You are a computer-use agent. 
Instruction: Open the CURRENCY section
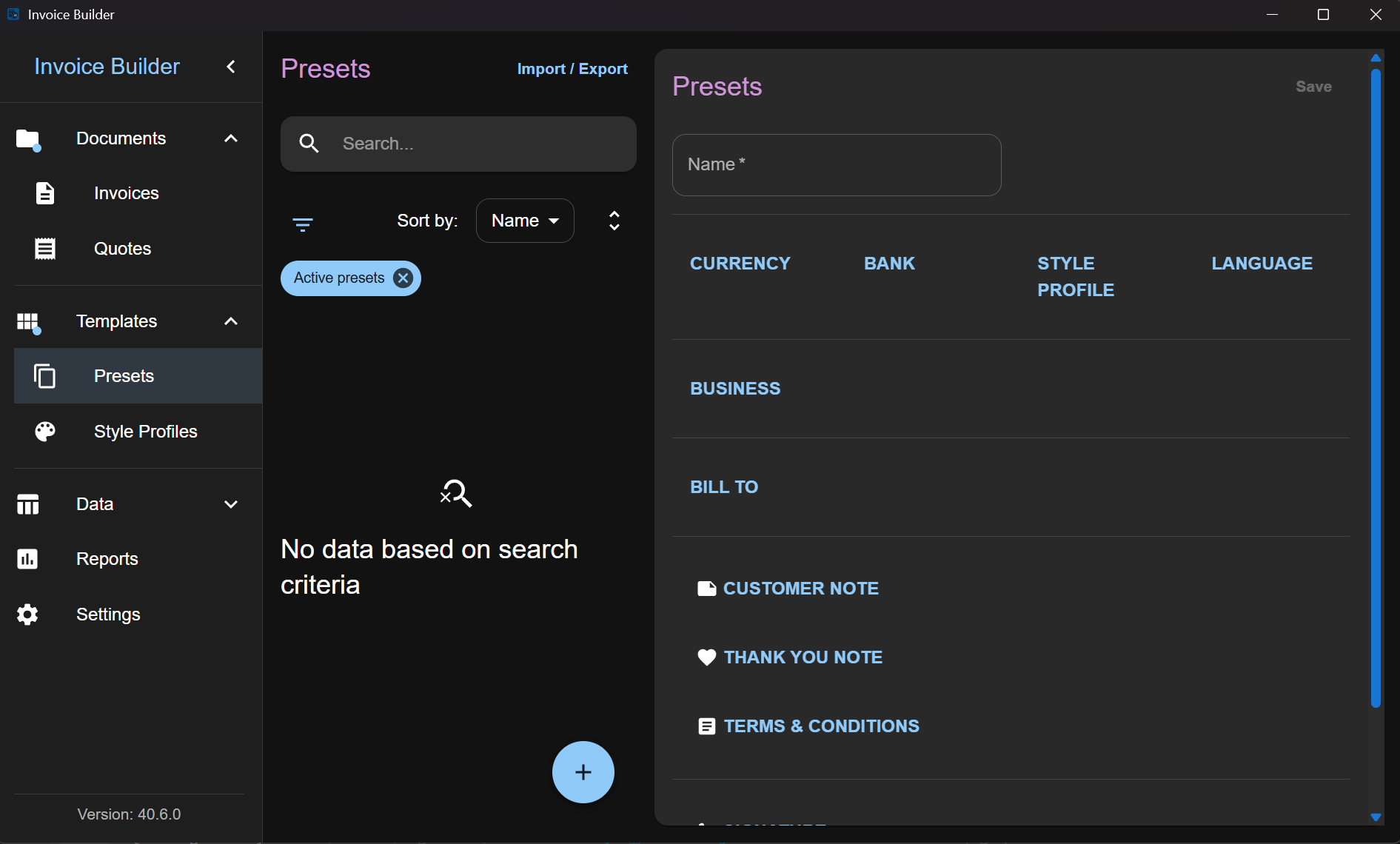[x=740, y=264]
